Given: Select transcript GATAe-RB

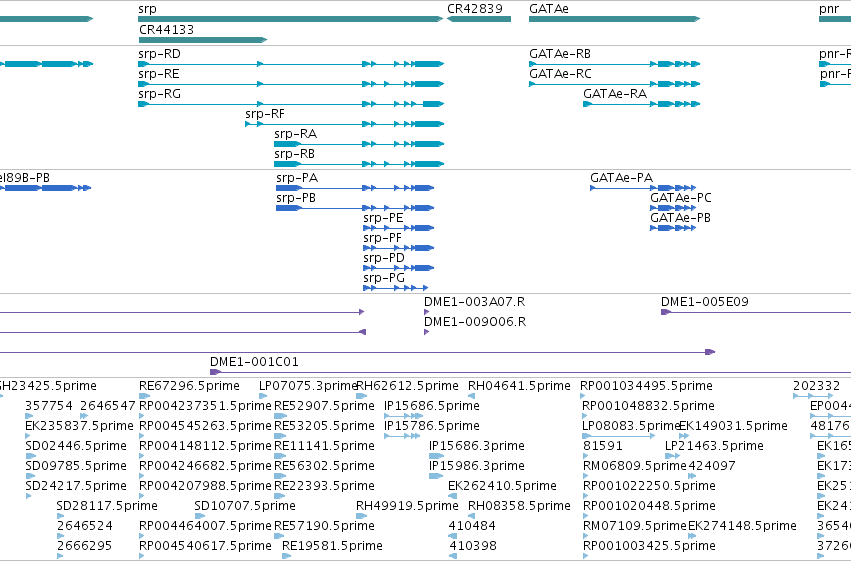Looking at the screenshot, I should [614, 64].
